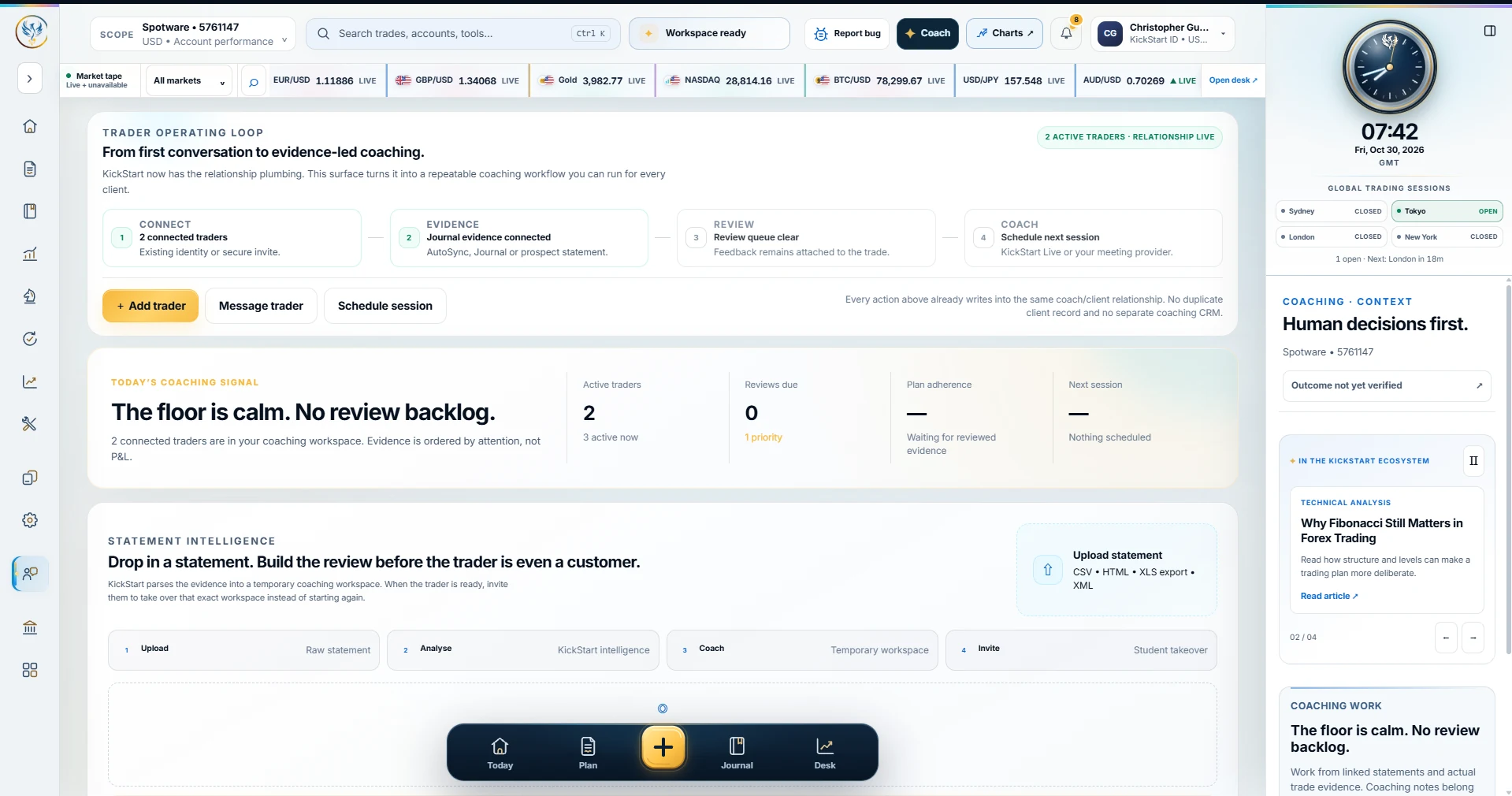This screenshot has height=796, width=1512.
Task: Follow the Open desk link
Action: [x=1233, y=80]
